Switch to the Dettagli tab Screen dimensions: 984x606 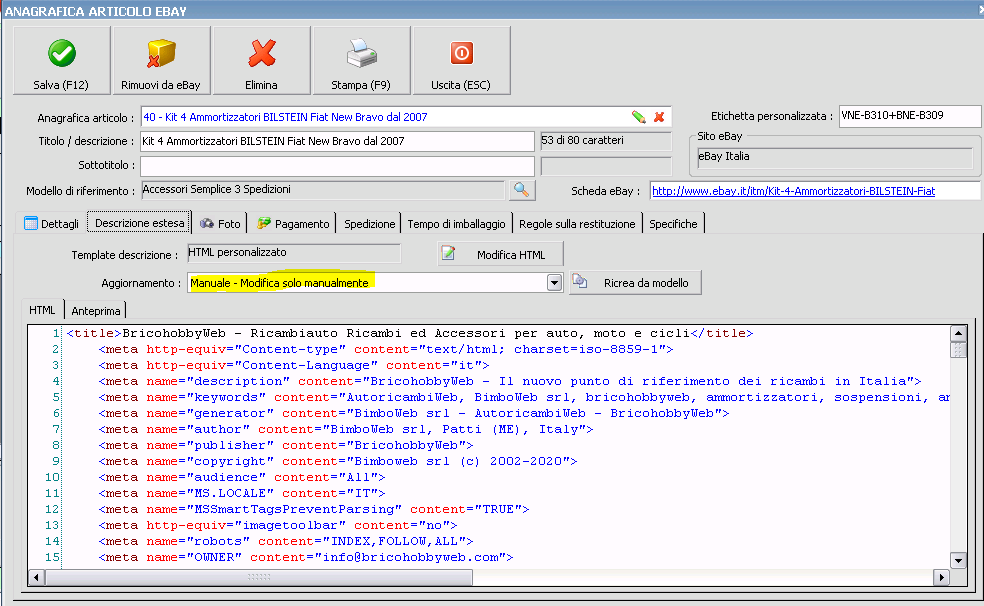tap(51, 224)
